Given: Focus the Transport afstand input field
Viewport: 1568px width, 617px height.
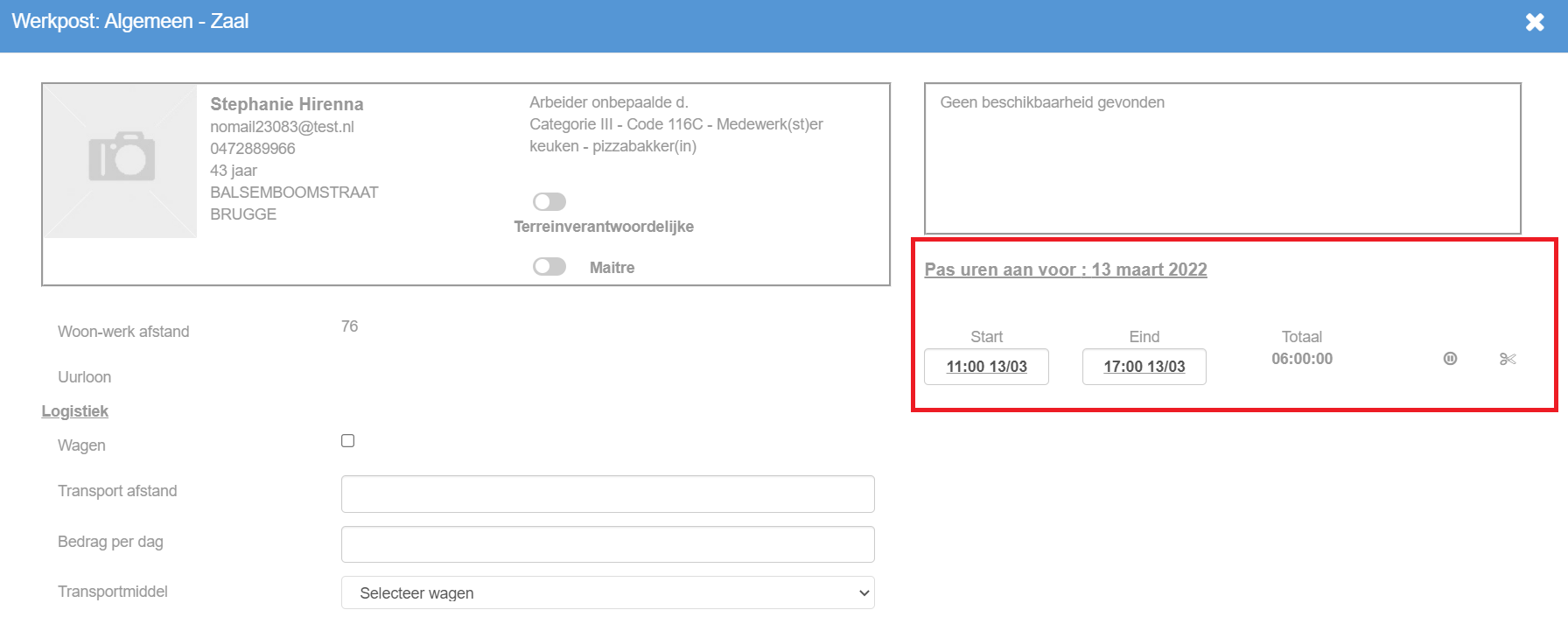Looking at the screenshot, I should [x=607, y=494].
